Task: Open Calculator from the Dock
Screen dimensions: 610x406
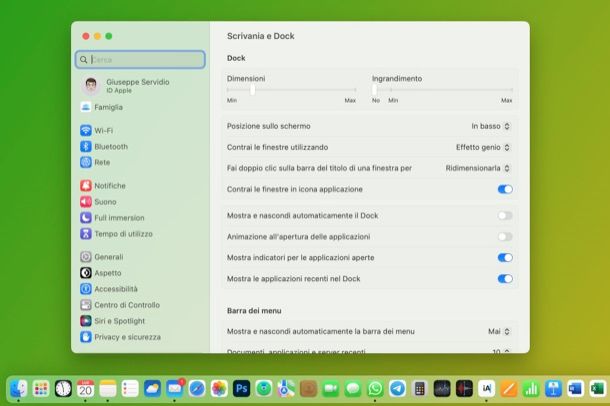Action: [419, 388]
